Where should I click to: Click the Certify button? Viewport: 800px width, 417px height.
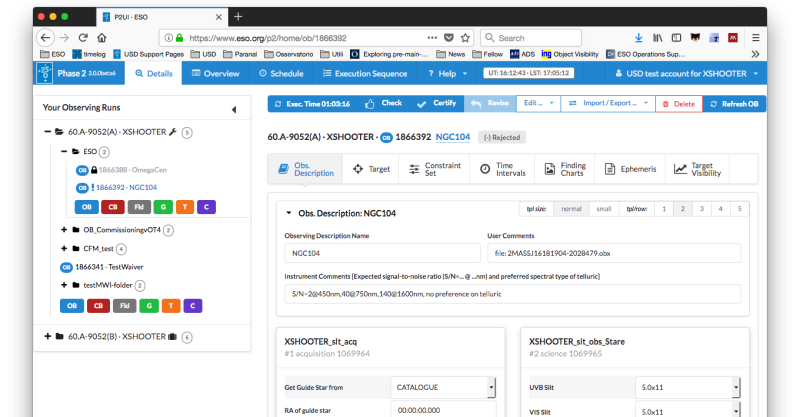pyautogui.click(x=437, y=103)
